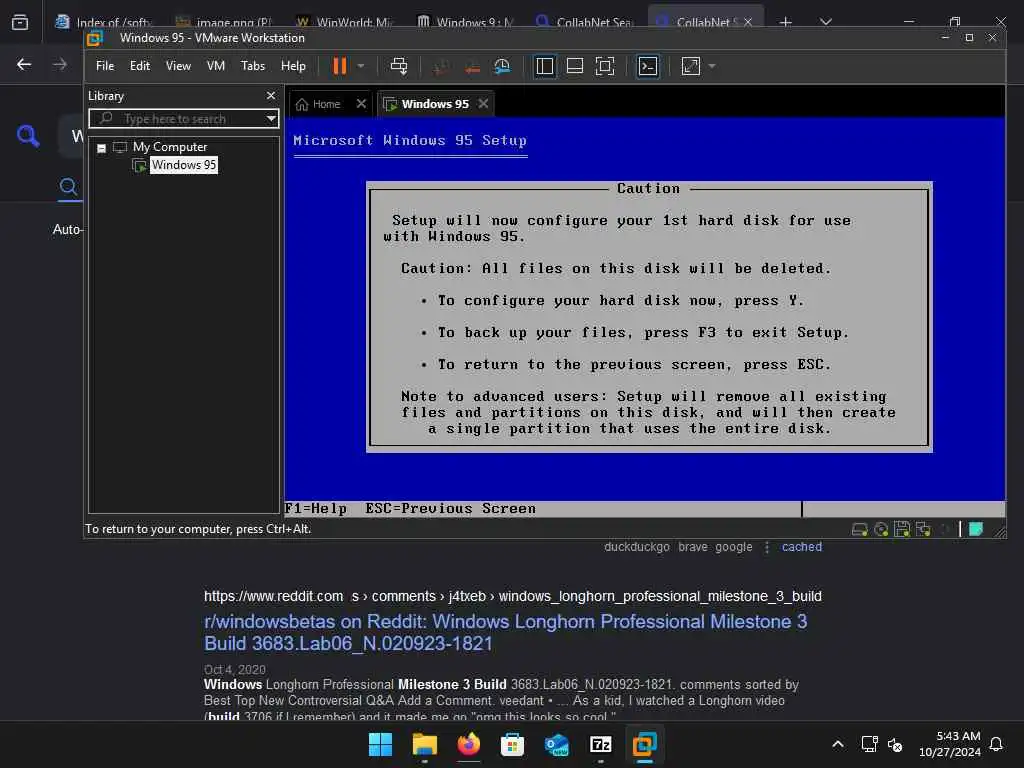
Task: Open Microsoft Store from the taskbar
Action: pos(513,744)
